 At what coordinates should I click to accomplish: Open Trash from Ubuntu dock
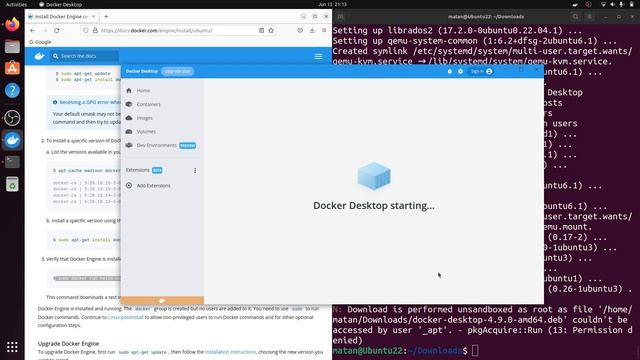[12, 184]
